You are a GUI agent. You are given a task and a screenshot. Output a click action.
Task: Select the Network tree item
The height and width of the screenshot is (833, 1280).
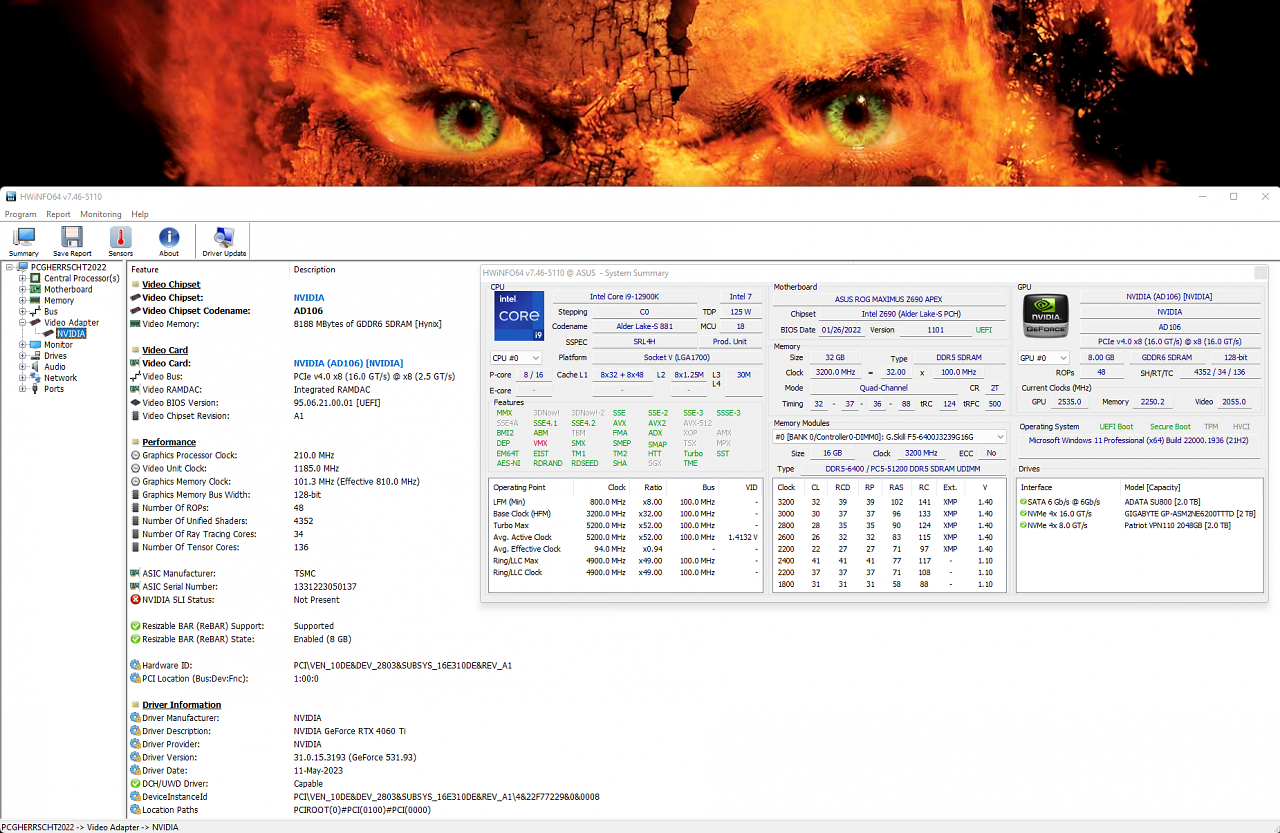click(x=60, y=378)
